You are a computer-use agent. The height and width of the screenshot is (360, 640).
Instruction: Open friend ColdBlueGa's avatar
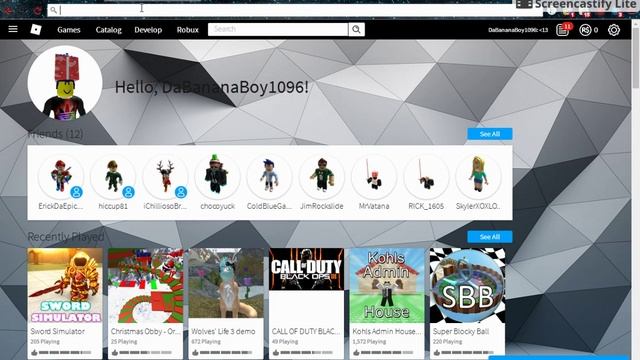270,176
